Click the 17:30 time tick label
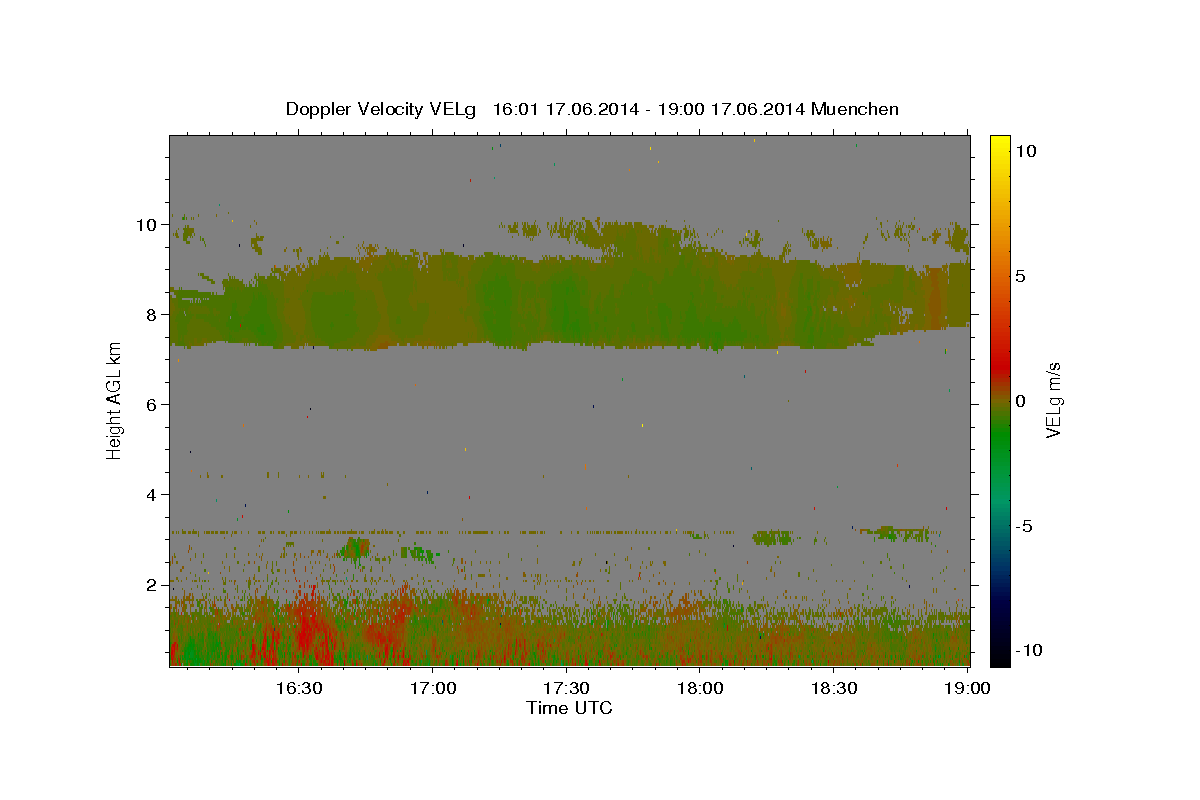Image resolution: width=1200 pixels, height=800 pixels. pos(566,688)
